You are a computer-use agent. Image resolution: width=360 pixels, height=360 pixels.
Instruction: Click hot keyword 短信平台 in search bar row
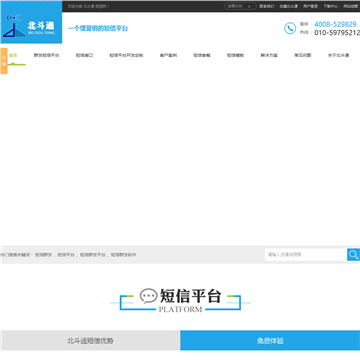[x=66, y=255]
